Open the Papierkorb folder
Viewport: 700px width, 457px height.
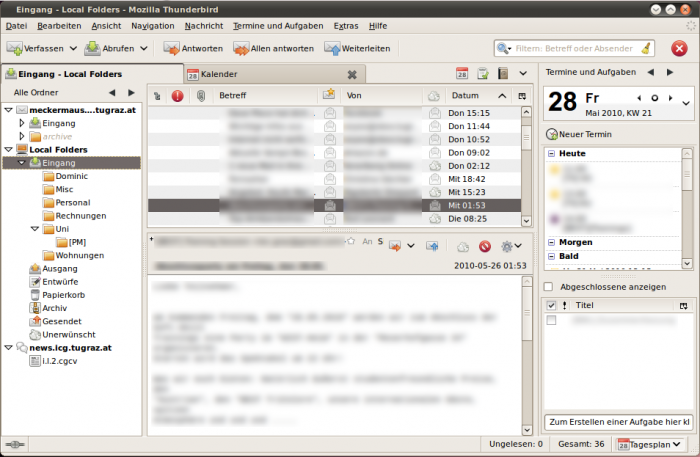click(x=57, y=295)
